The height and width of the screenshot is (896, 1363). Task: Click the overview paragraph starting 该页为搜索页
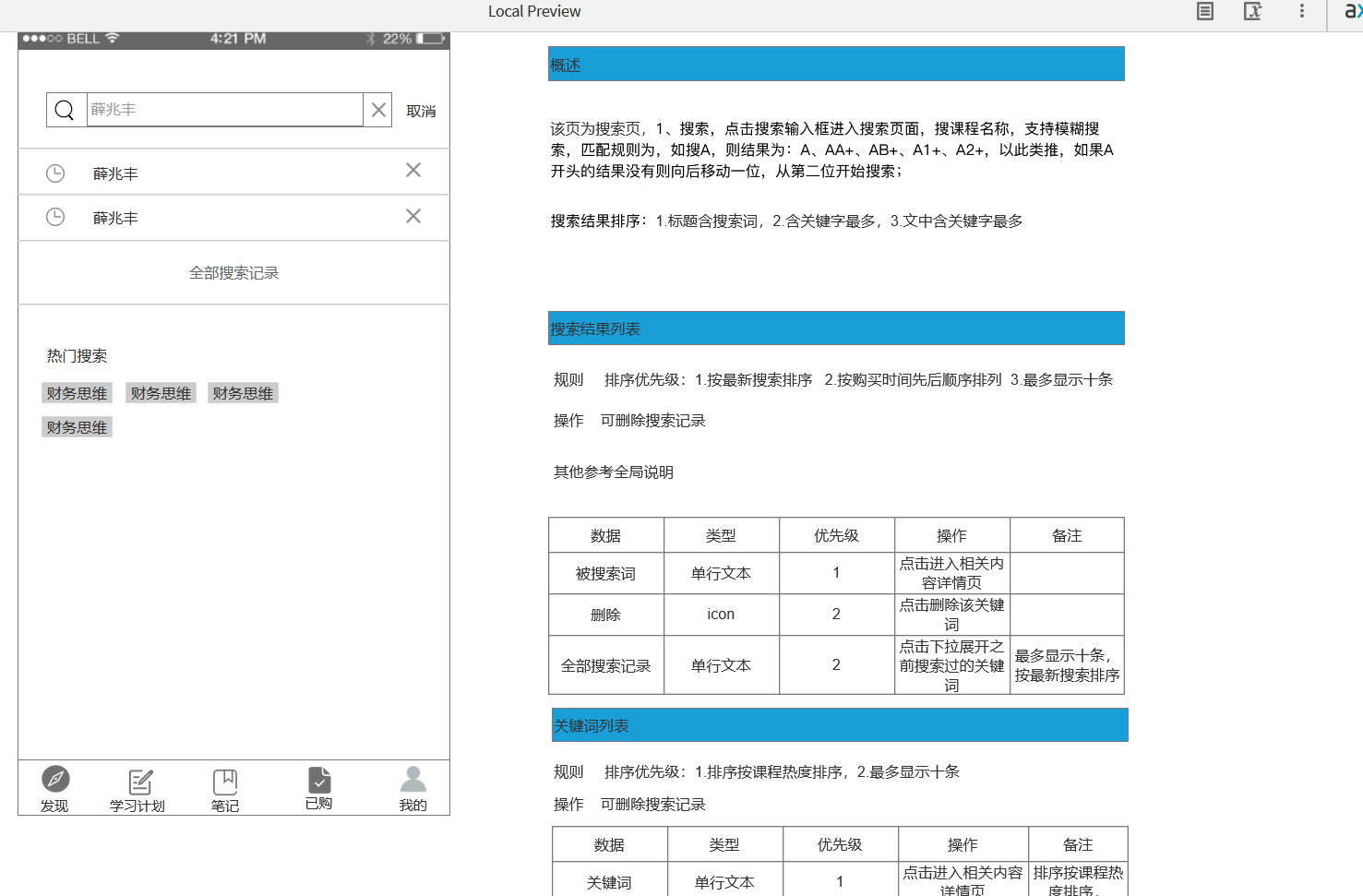tap(832, 149)
